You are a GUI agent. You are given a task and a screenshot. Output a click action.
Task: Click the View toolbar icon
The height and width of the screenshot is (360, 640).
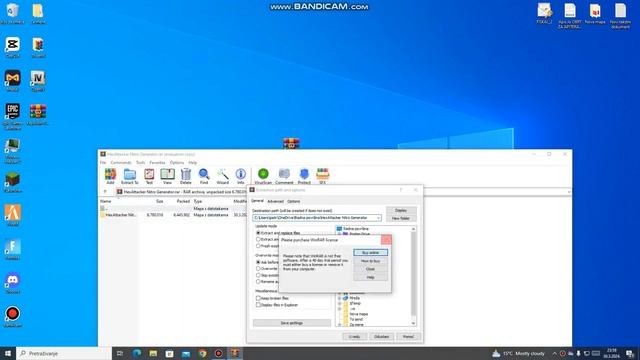point(167,176)
